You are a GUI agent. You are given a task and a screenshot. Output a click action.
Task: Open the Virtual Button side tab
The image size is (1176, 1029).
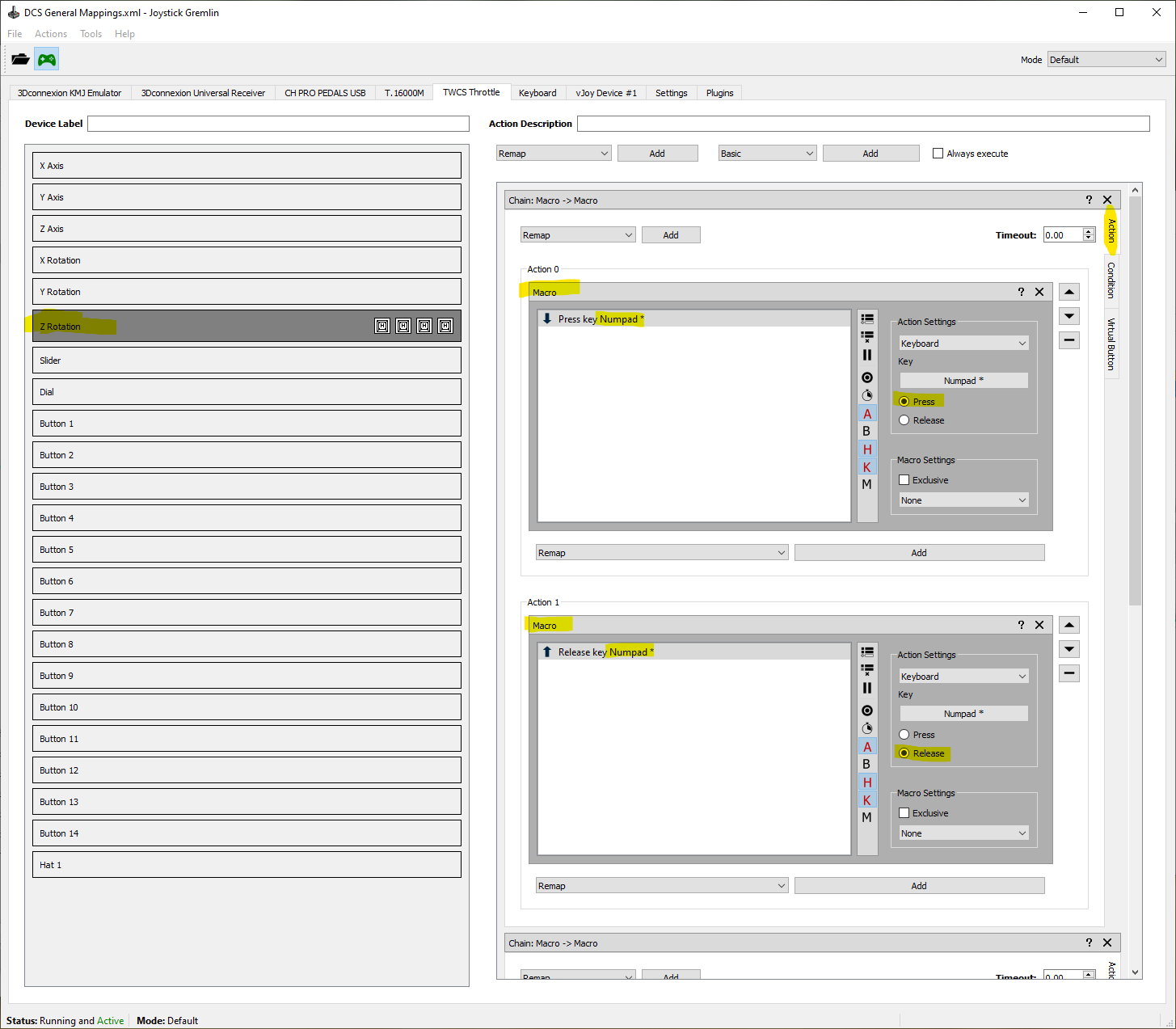pos(1111,344)
